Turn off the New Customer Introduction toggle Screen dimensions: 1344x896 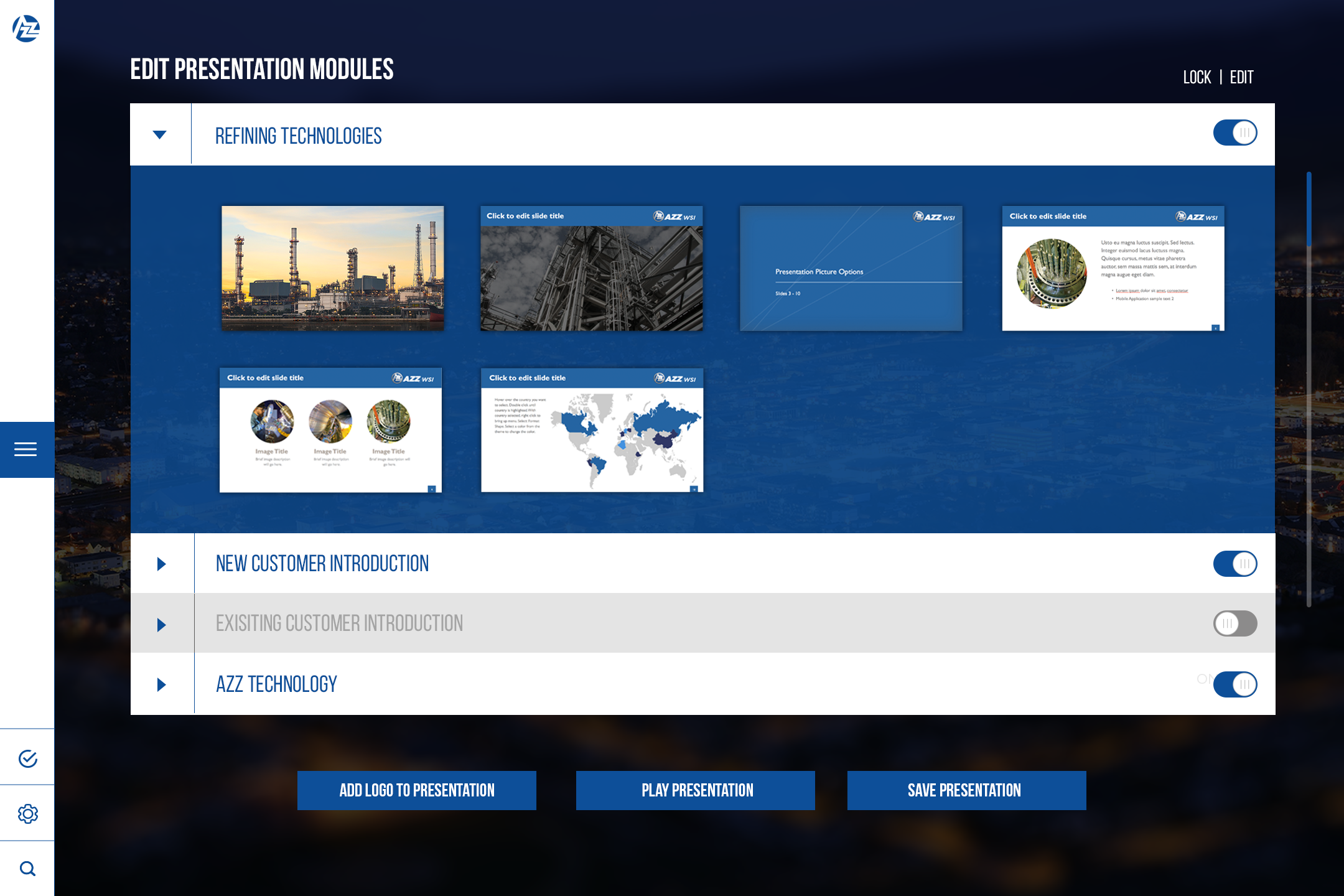point(1234,564)
